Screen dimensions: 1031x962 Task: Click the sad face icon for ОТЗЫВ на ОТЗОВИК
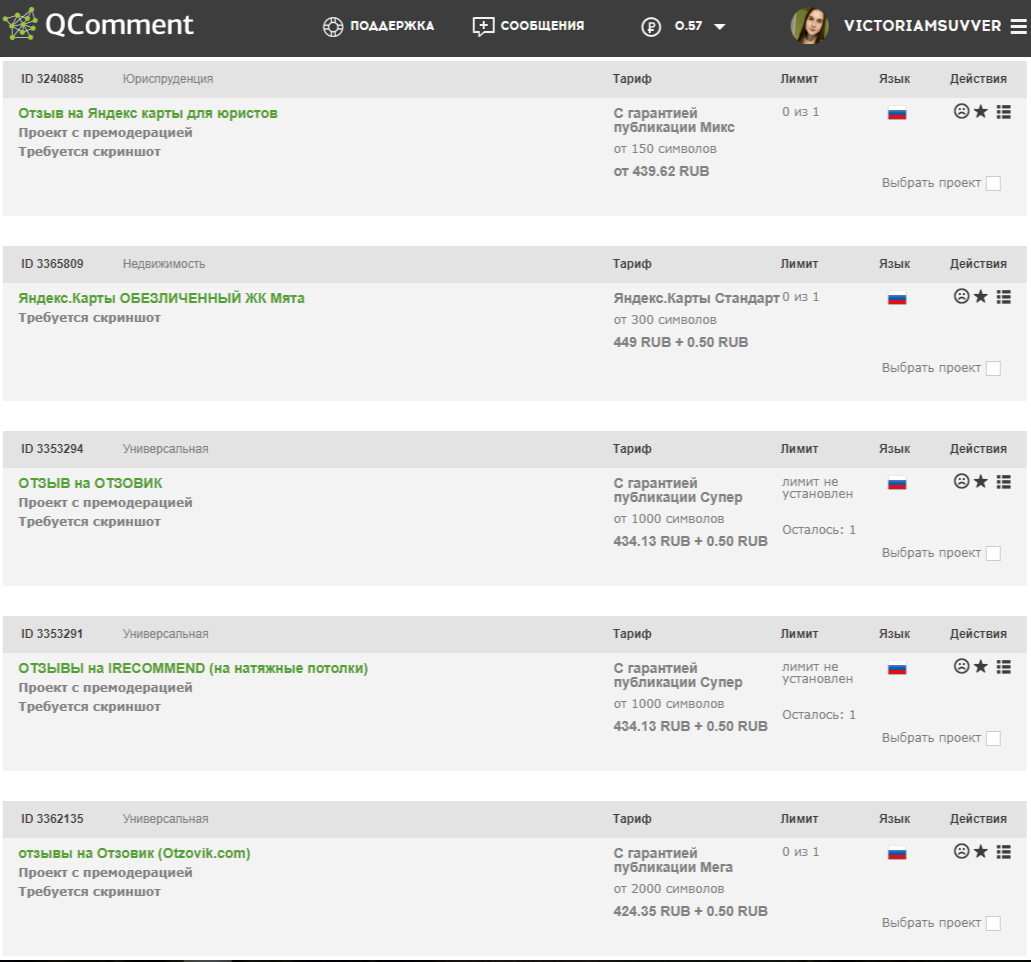pos(961,481)
